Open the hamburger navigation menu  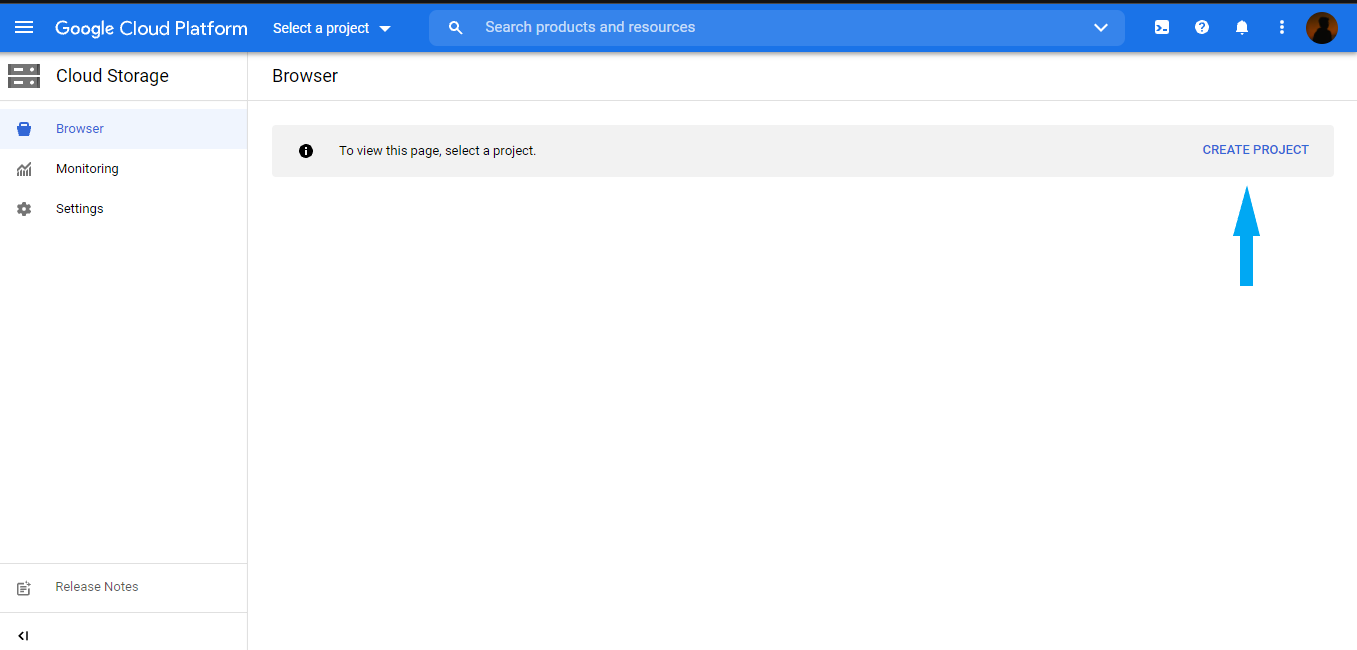[24, 28]
